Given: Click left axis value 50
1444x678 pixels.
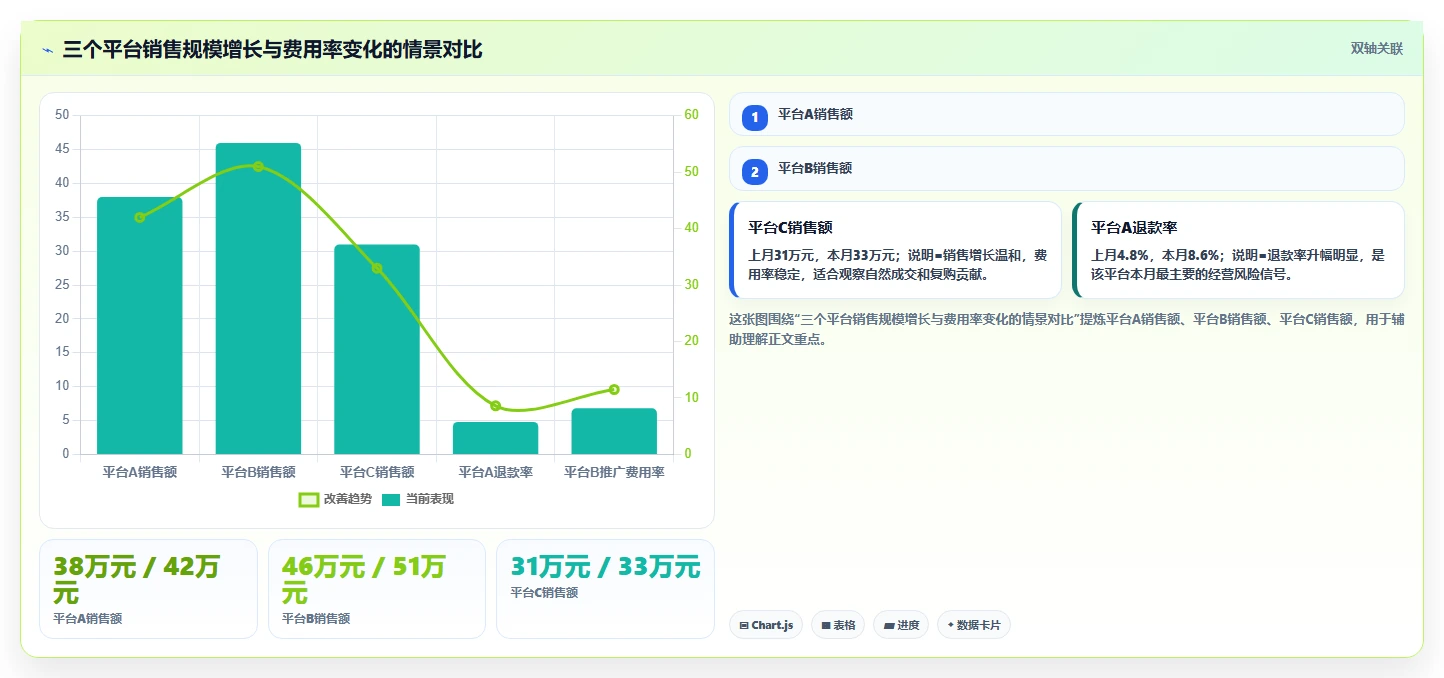Looking at the screenshot, I should pos(62,115).
